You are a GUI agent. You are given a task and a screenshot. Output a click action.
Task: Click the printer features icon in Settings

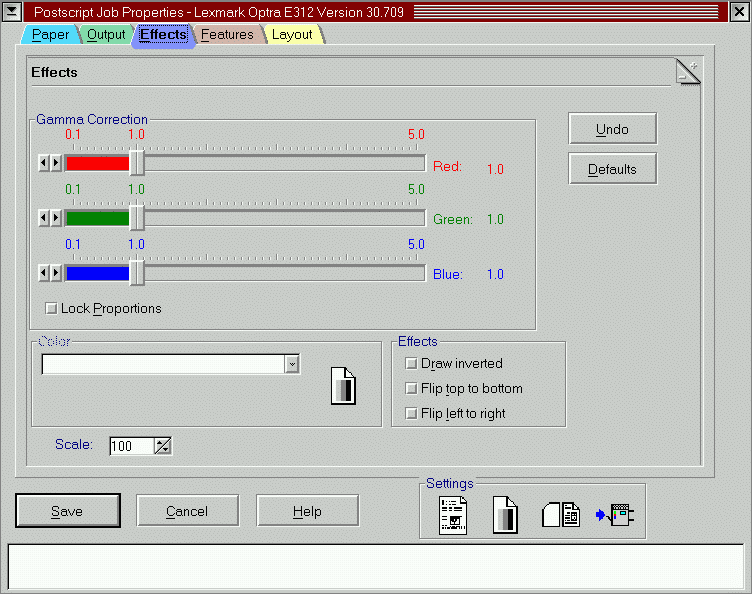(615, 515)
